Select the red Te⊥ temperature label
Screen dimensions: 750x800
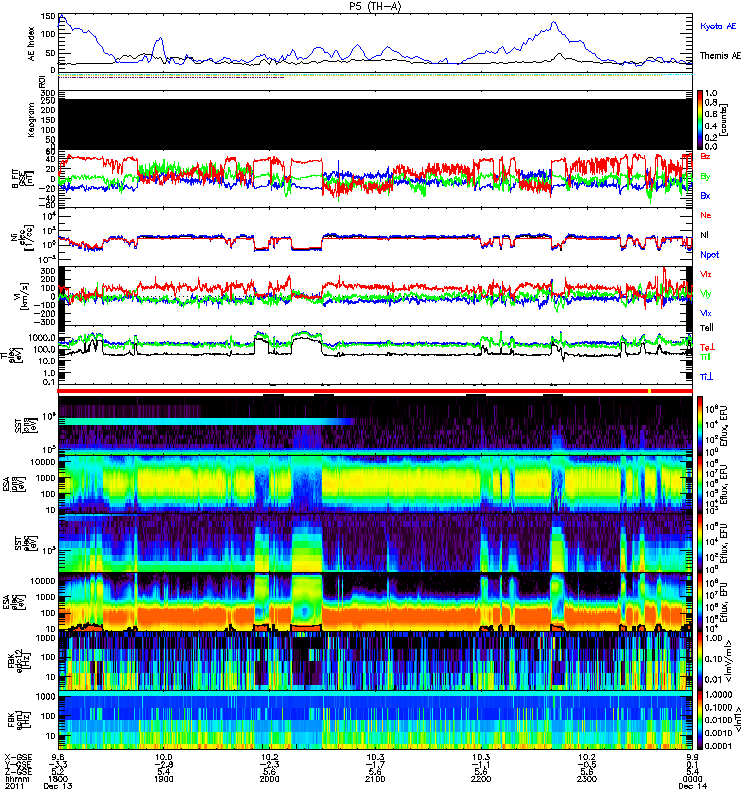[x=707, y=347]
